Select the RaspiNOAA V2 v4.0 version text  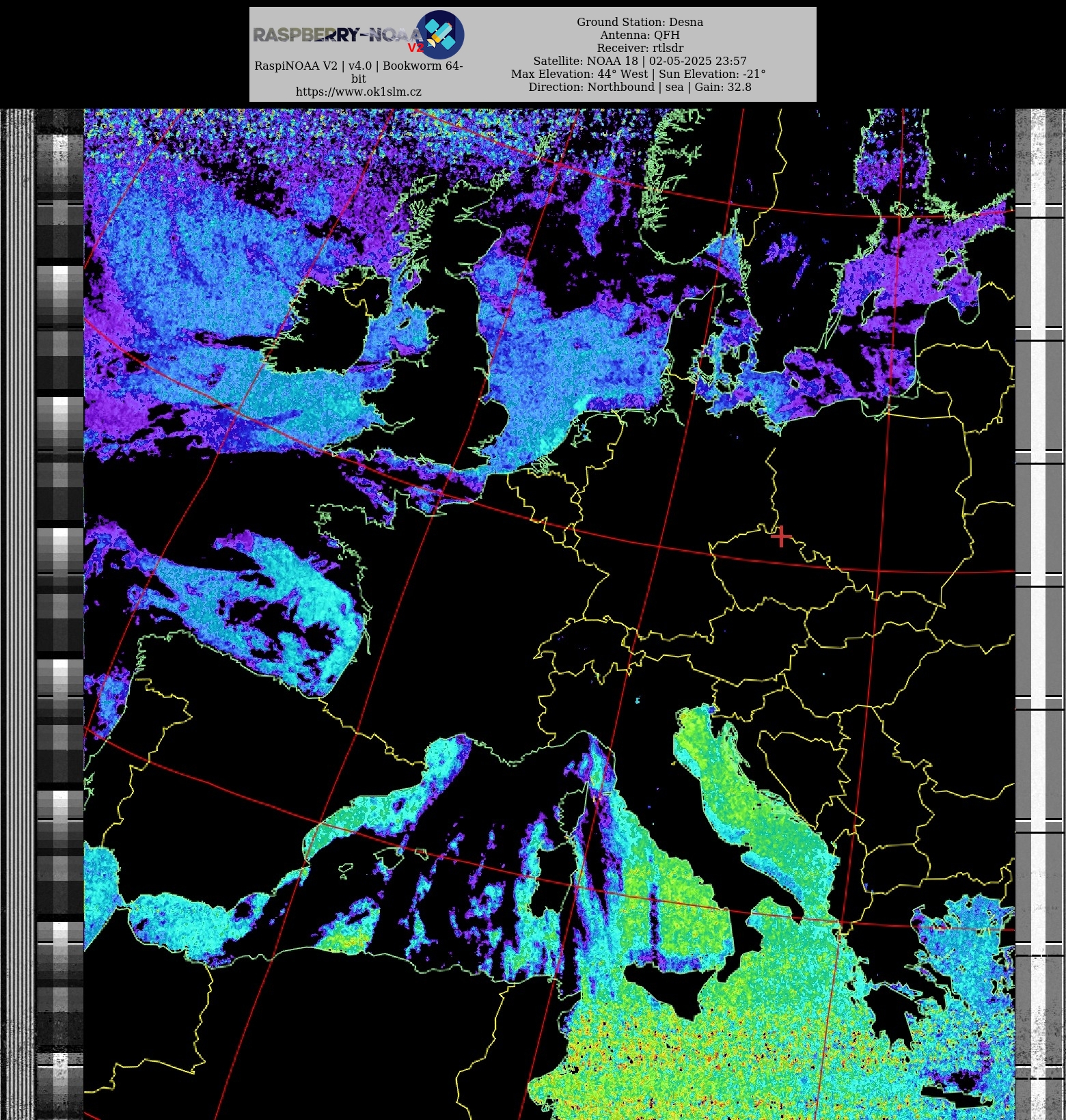pos(359,72)
